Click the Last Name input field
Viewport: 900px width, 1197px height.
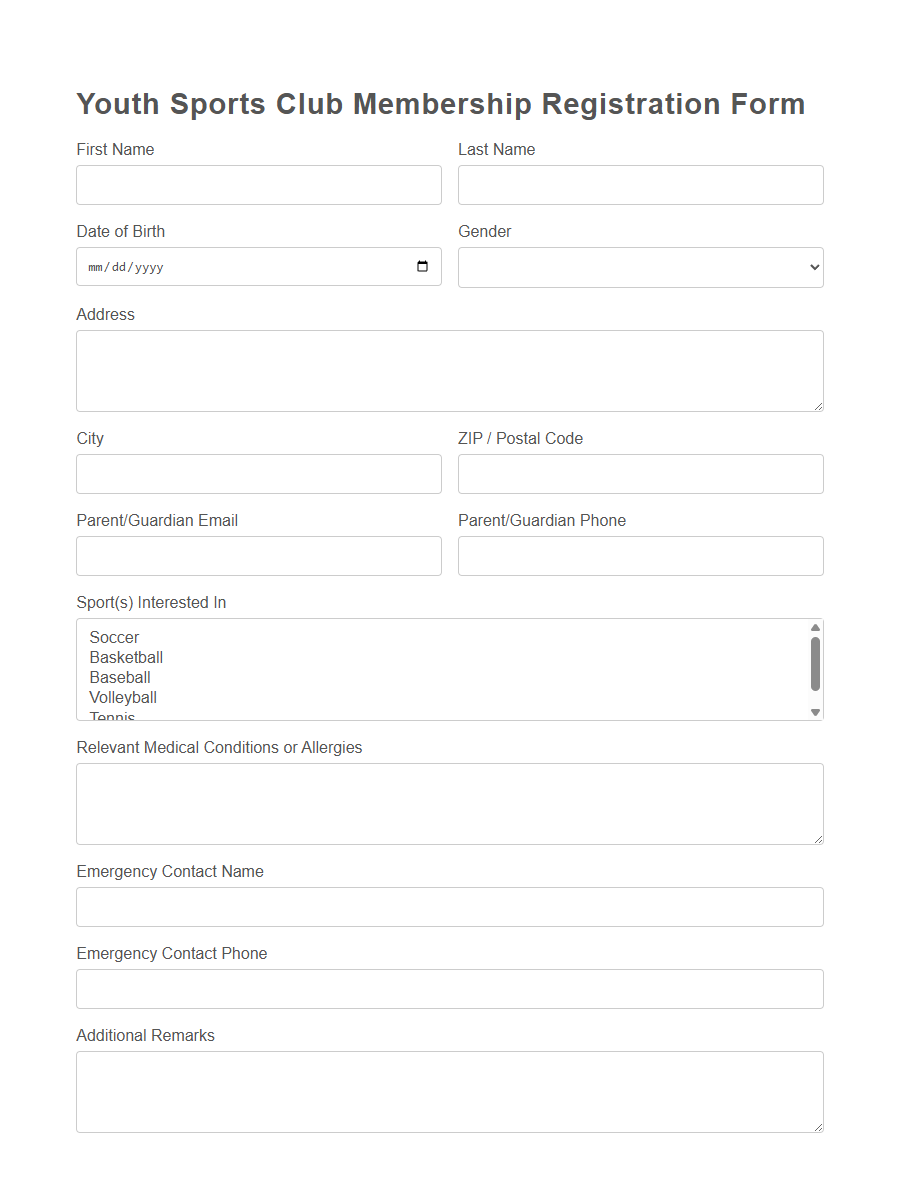coord(640,184)
